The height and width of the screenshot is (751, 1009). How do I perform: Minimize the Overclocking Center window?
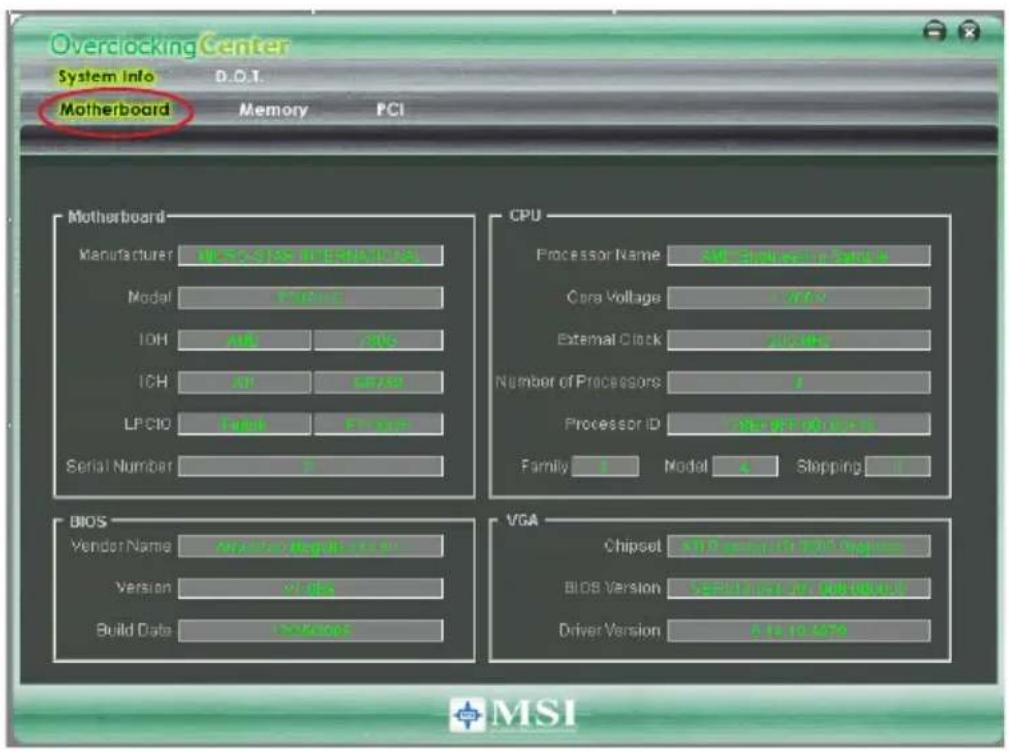point(934,31)
